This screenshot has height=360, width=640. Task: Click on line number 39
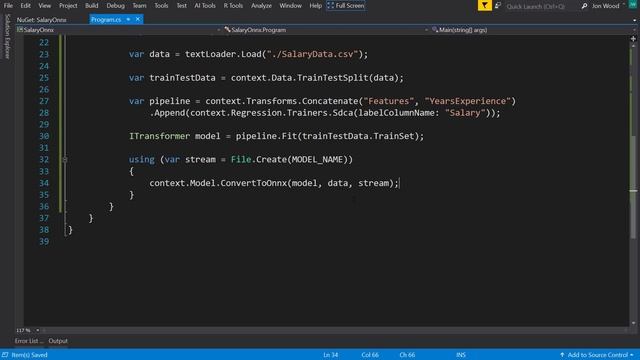[44, 242]
